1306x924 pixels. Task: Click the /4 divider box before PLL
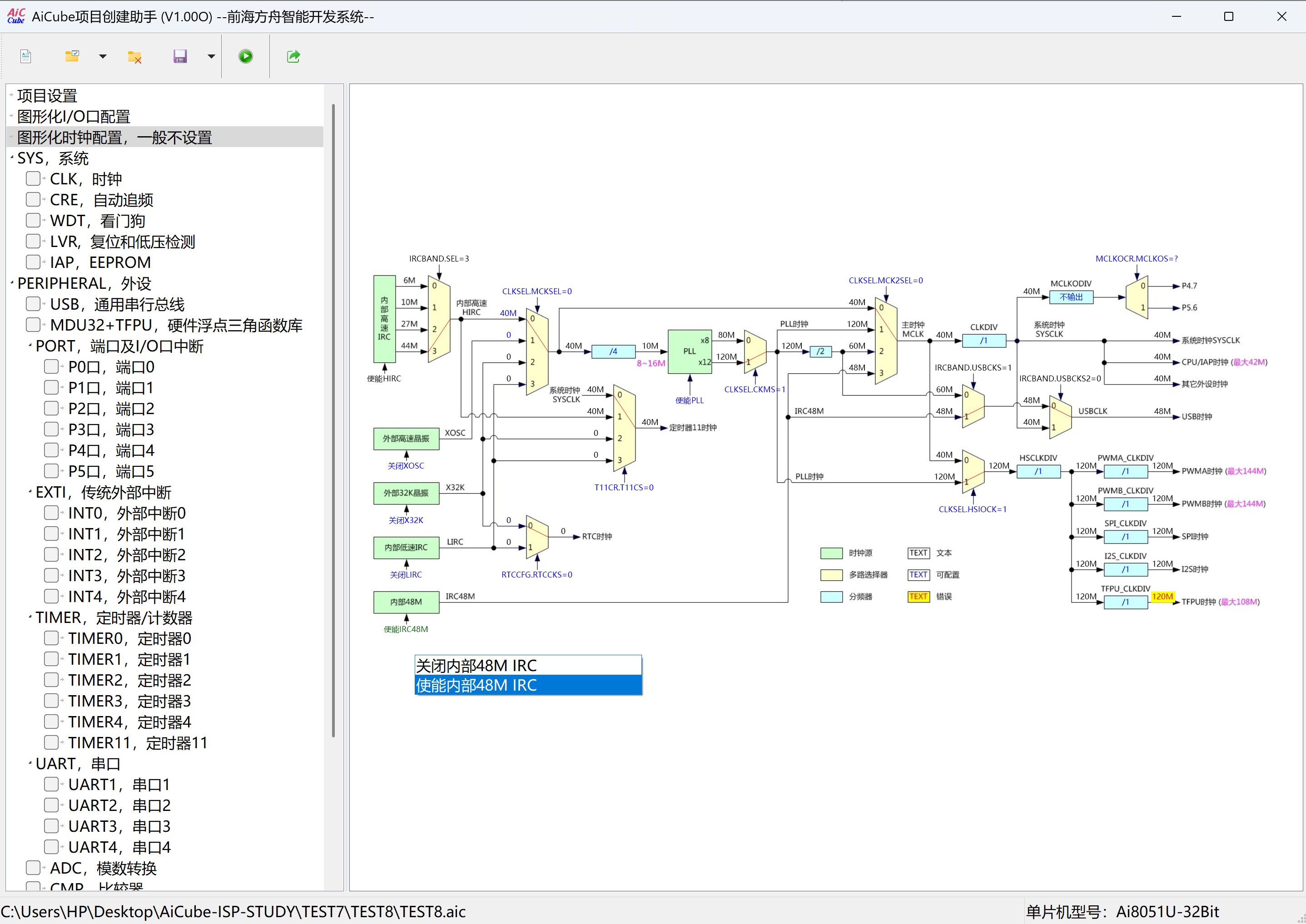pos(613,351)
